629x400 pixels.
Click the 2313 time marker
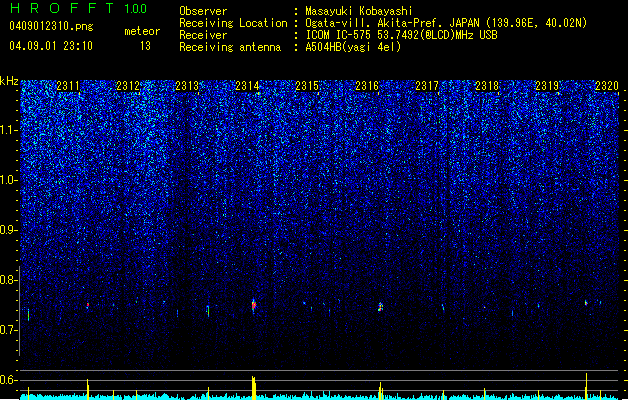coord(187,86)
